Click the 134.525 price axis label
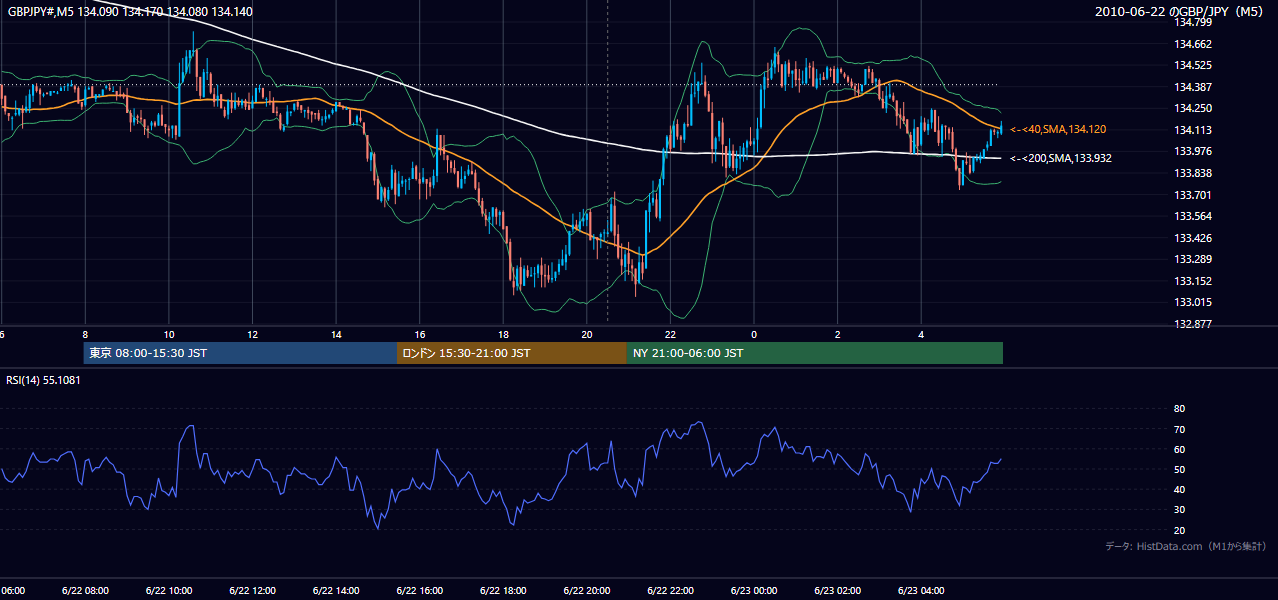The height and width of the screenshot is (600, 1278). [1191, 65]
